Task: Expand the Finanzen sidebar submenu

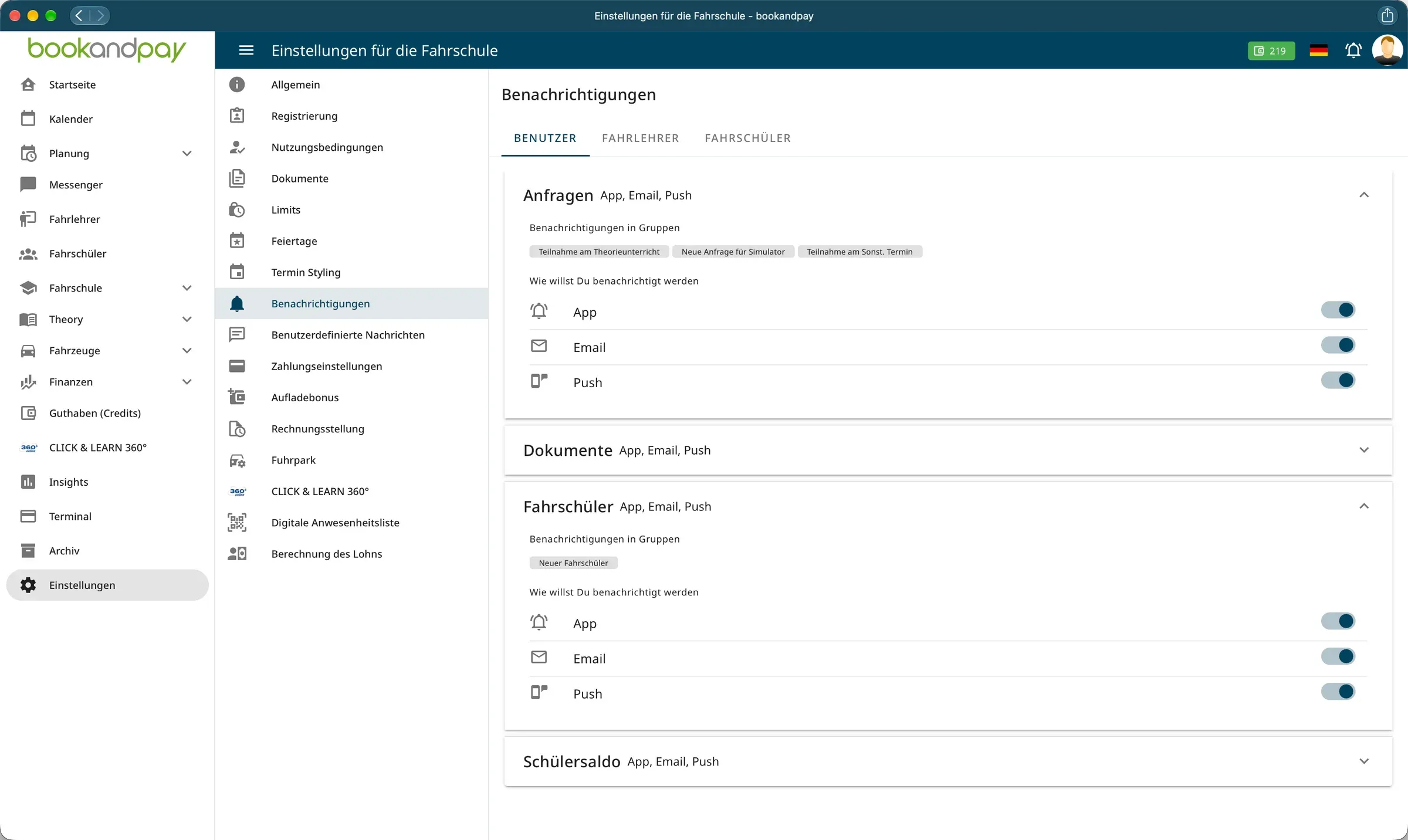Action: pos(187,382)
